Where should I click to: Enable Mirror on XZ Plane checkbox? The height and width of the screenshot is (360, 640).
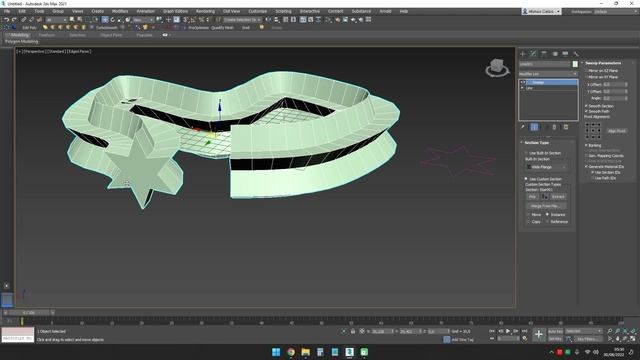coord(587,71)
